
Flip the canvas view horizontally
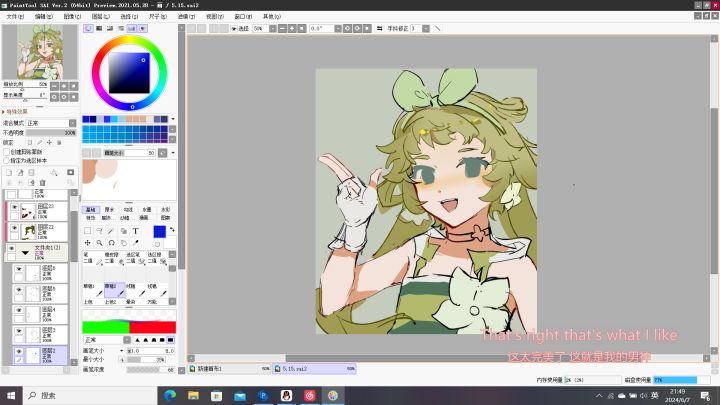(379, 28)
